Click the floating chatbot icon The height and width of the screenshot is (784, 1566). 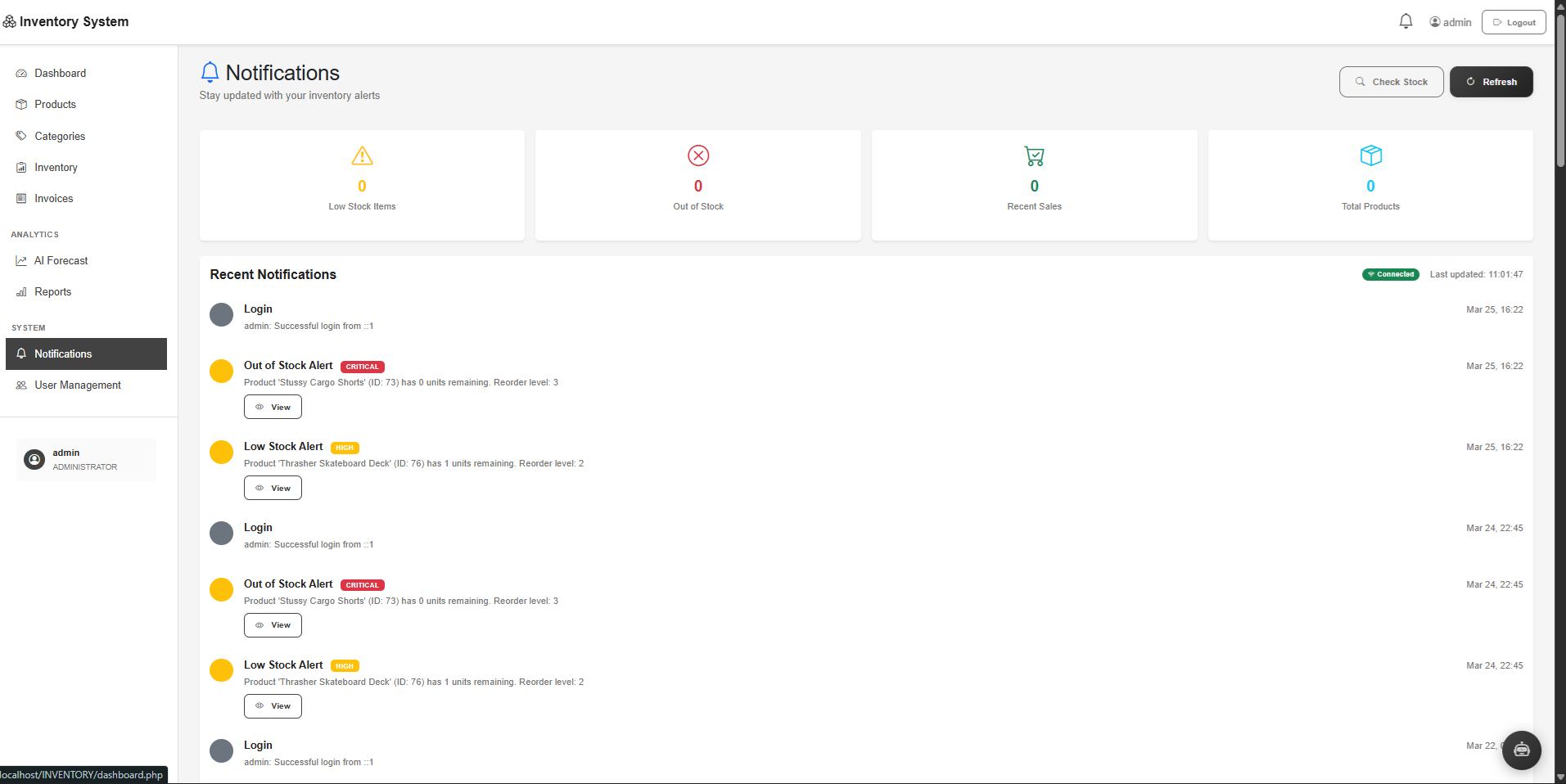point(1521,750)
